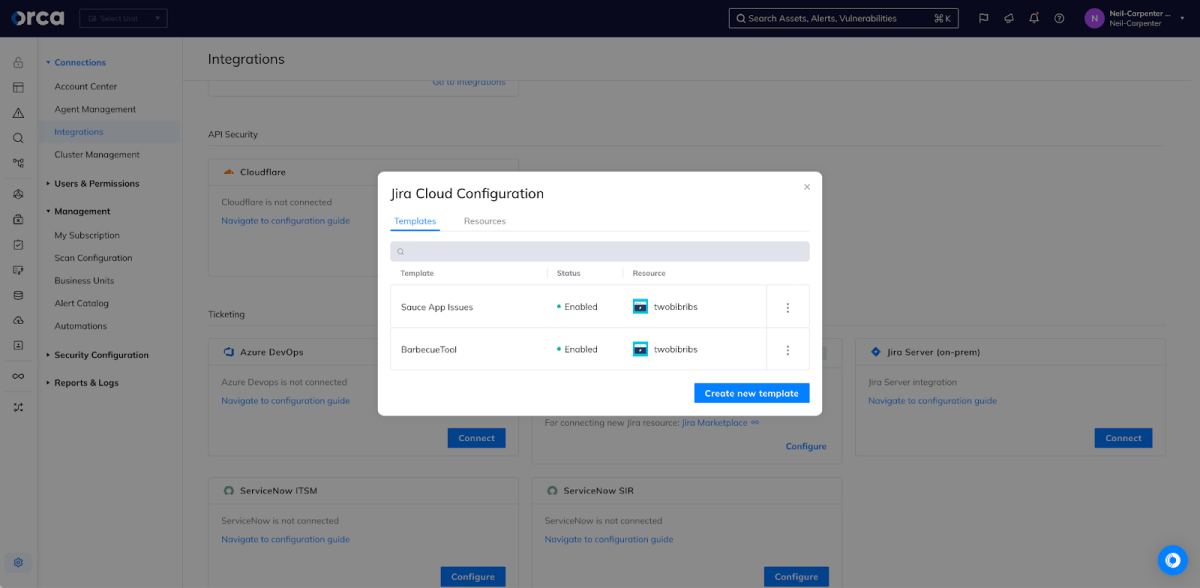
Task: Select the BarbecueTool template name
Action: 429,350
